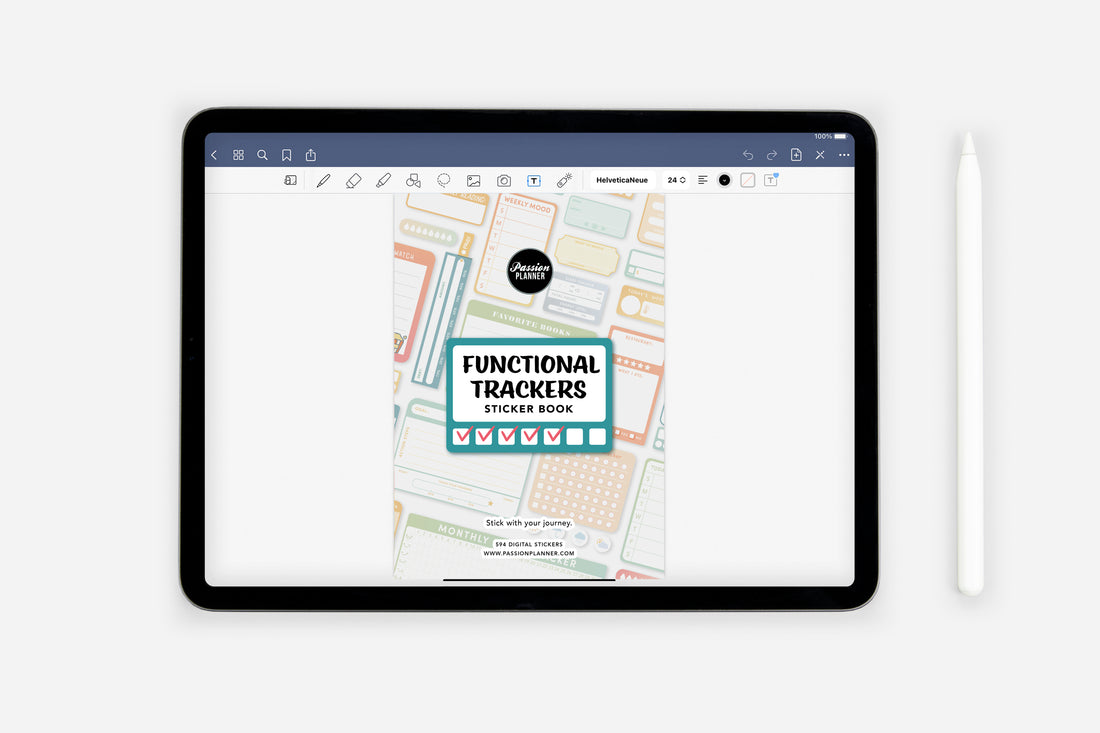Adjust the font size using the 24 stepper
Image resolution: width=1100 pixels, height=733 pixels.
676,180
